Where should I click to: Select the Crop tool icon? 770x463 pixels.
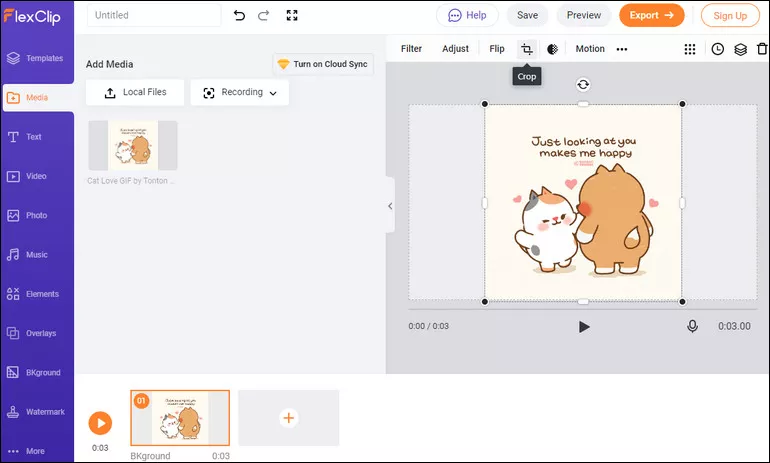click(527, 49)
